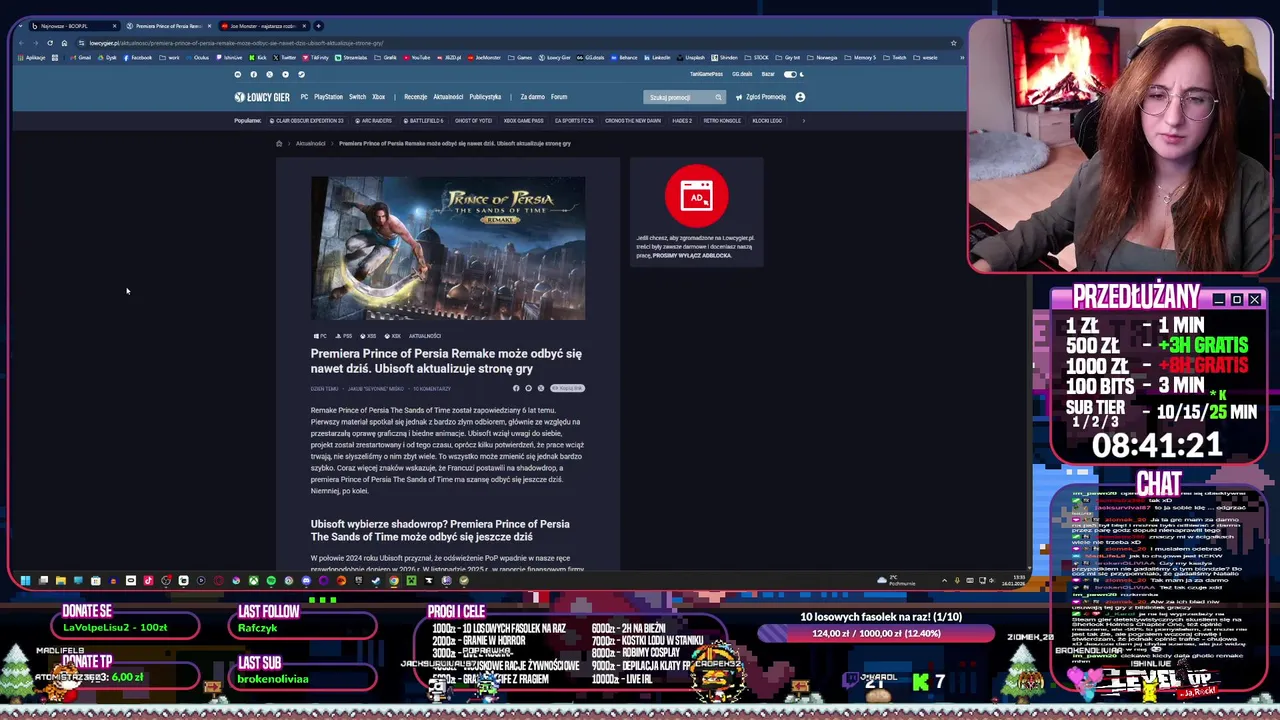This screenshot has height=720, width=1280.
Task: Click the Zgłoś Promocję tag icon
Action: pyautogui.click(x=738, y=97)
